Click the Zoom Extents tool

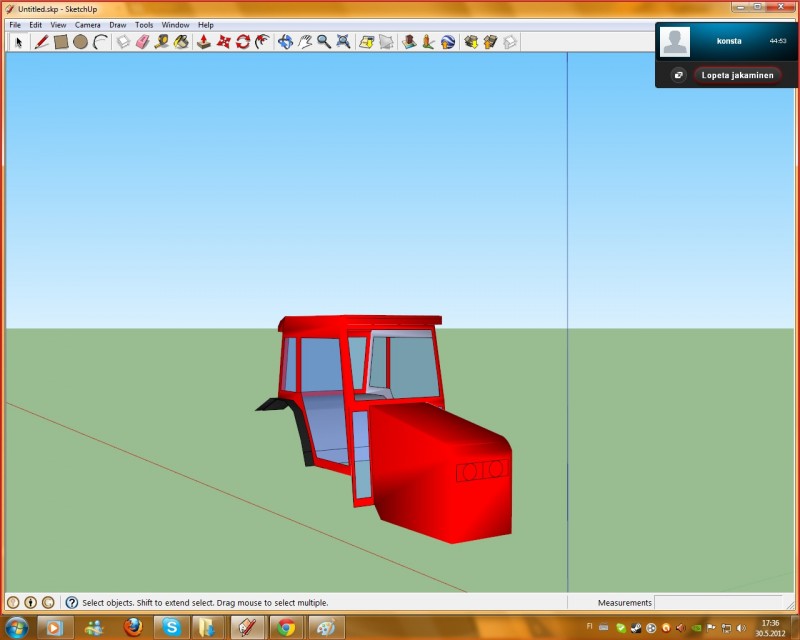point(344,42)
